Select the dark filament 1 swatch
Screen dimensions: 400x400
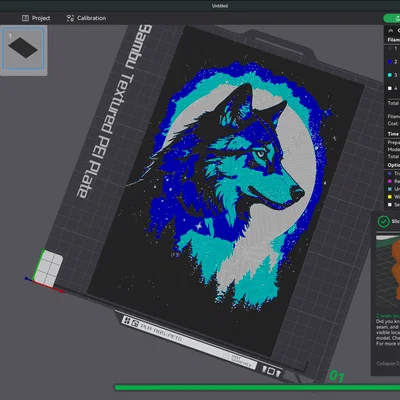pyautogui.click(x=390, y=49)
